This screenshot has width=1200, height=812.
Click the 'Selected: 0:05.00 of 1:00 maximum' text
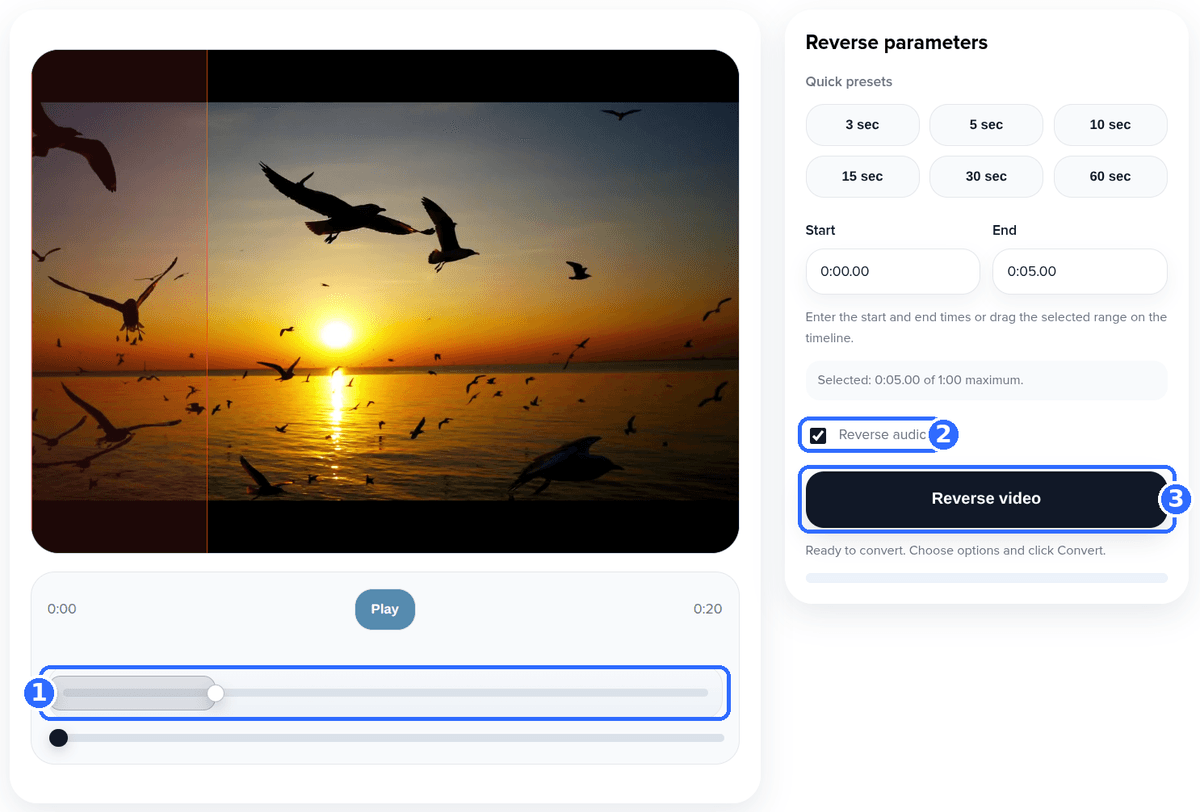click(920, 380)
